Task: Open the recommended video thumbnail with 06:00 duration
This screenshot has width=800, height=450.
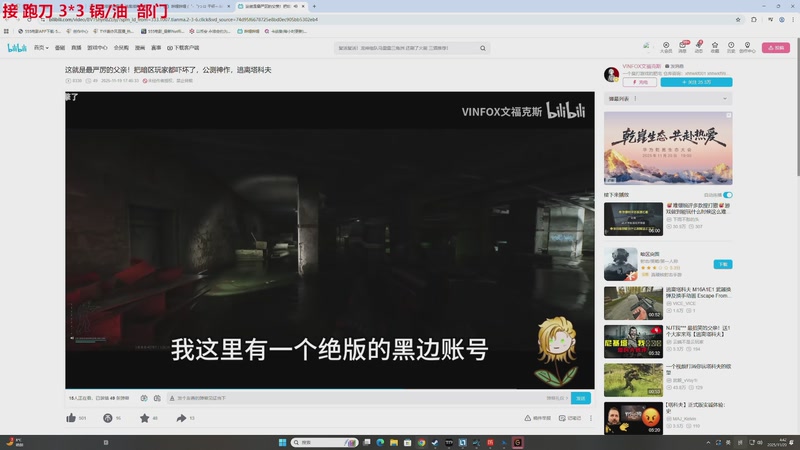Action: [x=633, y=219]
